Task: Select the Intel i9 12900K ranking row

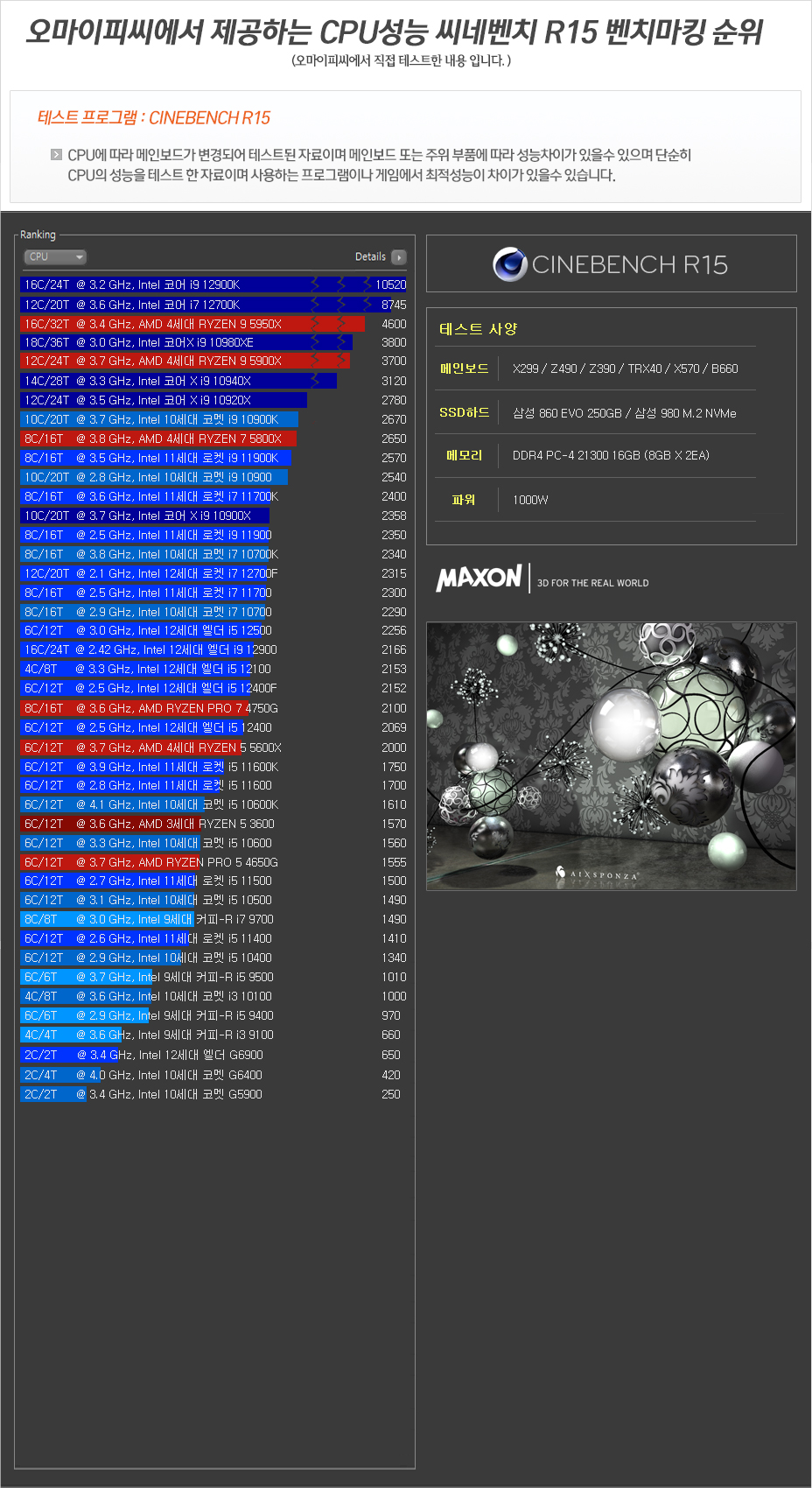Action: [213, 284]
